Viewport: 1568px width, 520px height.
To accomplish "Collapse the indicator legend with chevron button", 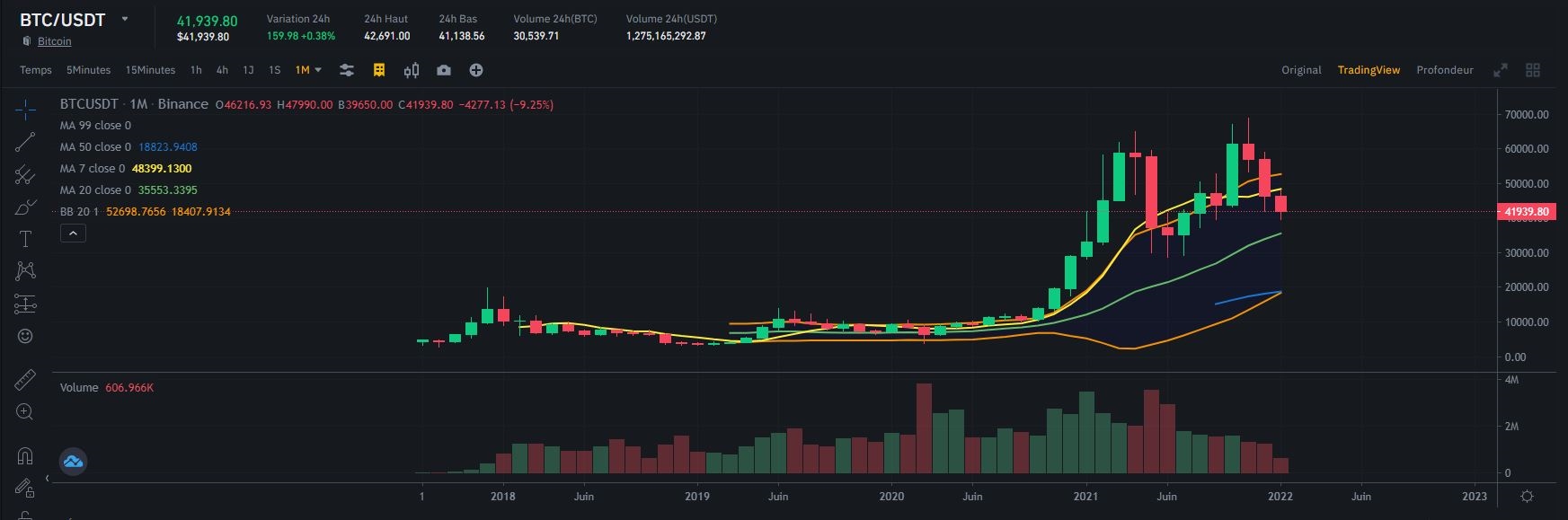I will 73,234.
